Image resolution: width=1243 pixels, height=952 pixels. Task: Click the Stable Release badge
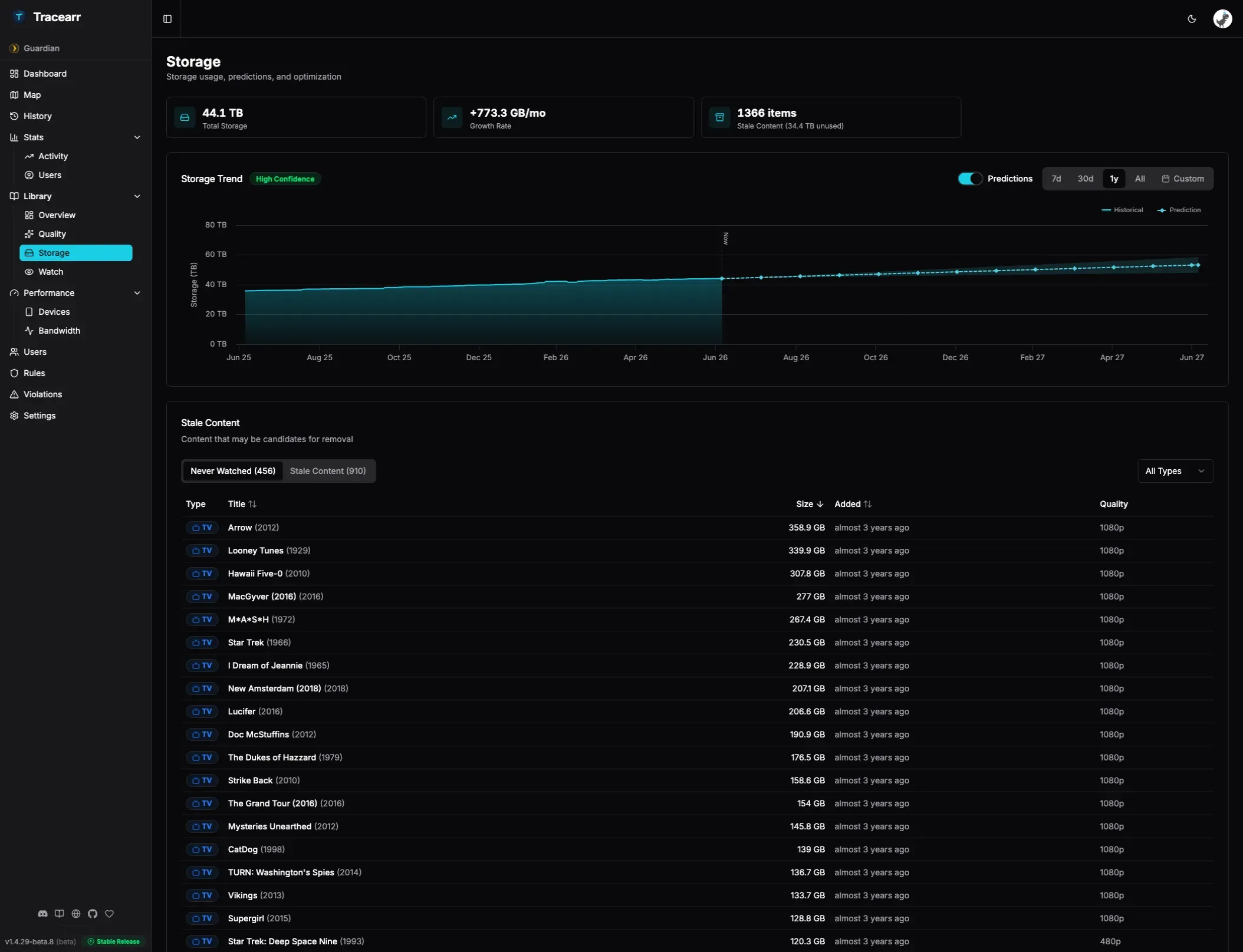click(114, 941)
